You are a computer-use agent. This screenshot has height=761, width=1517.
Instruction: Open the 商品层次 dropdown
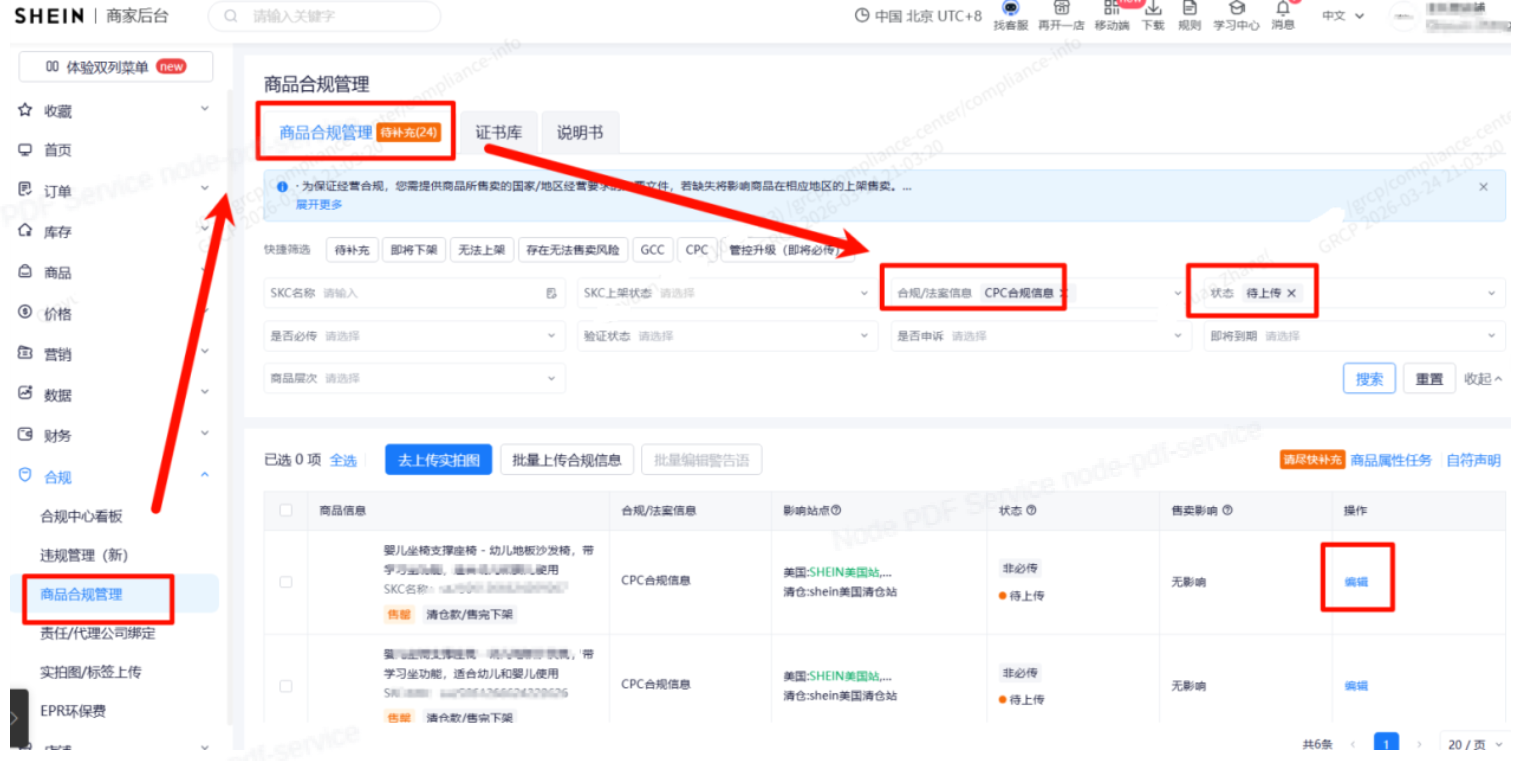click(414, 378)
